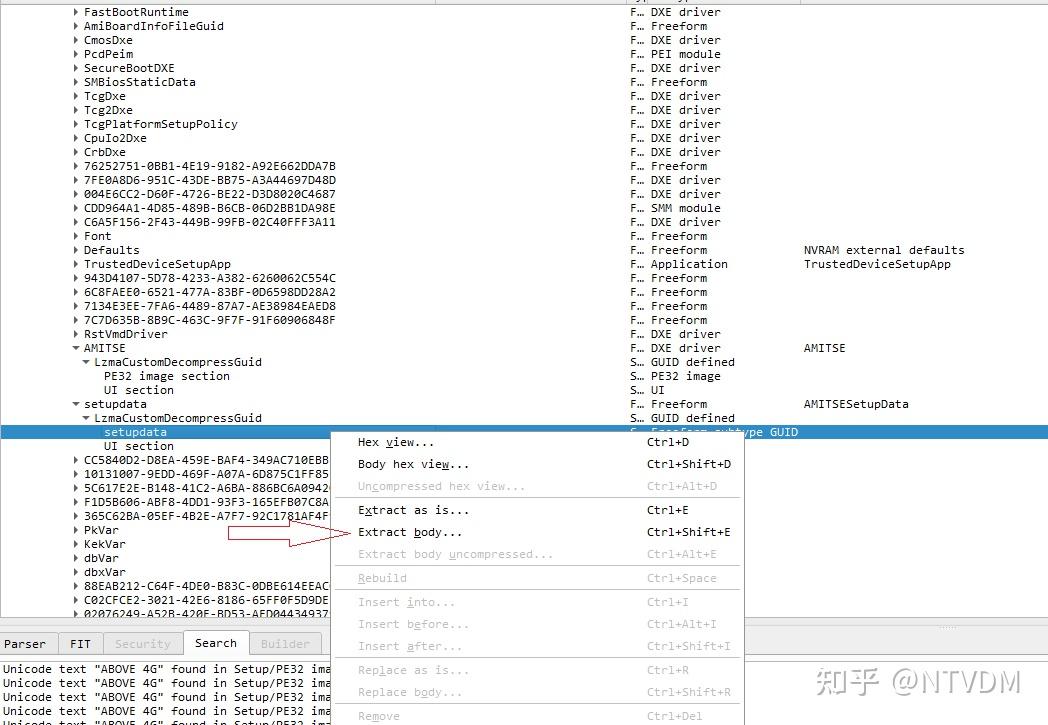Expand the KekVar node
This screenshot has height=725, width=1048.
point(75,543)
